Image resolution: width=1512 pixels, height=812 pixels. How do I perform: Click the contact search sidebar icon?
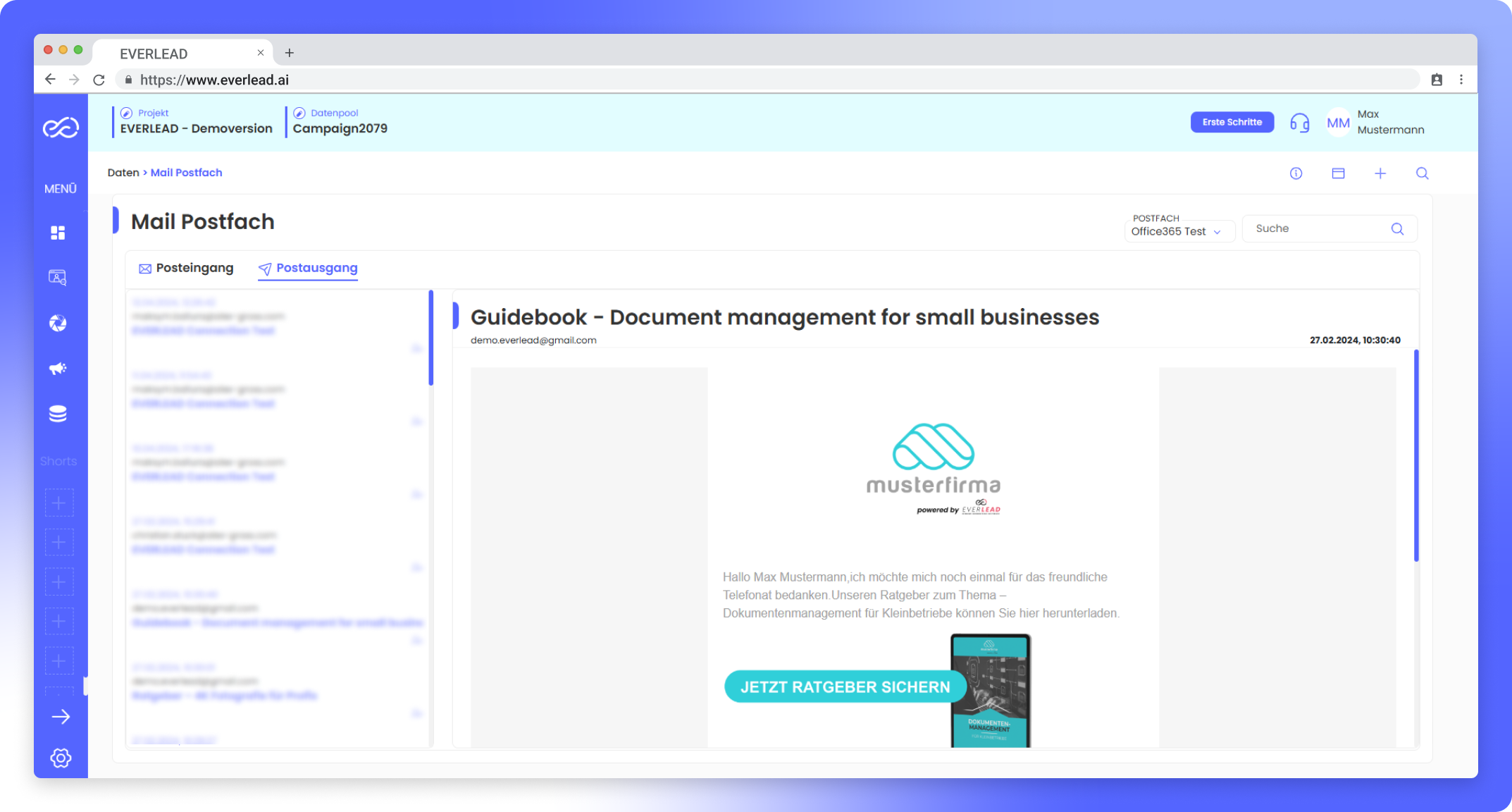point(58,278)
